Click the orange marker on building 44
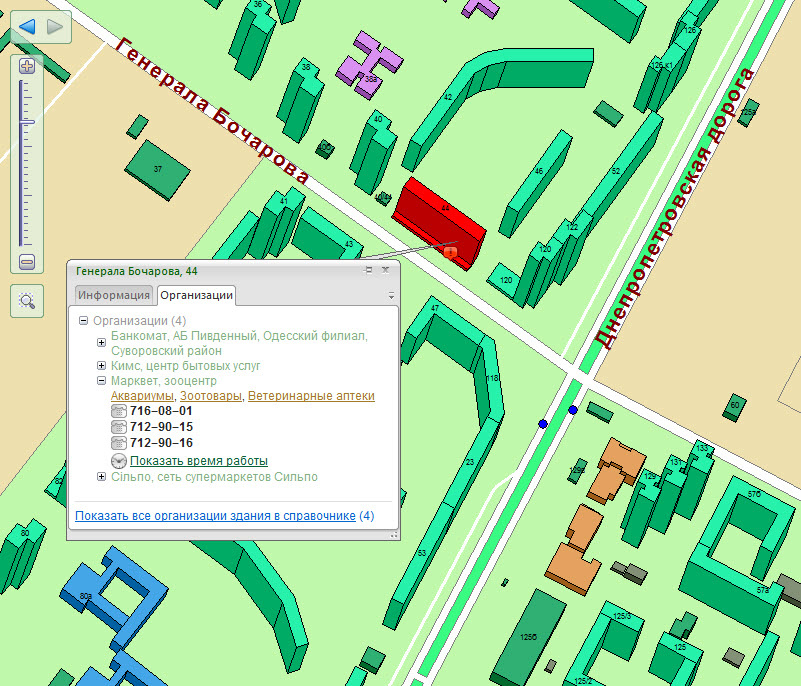 450,253
